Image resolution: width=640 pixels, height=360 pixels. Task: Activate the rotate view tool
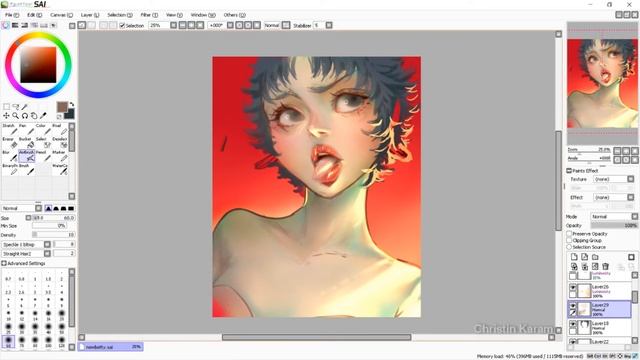(25, 116)
